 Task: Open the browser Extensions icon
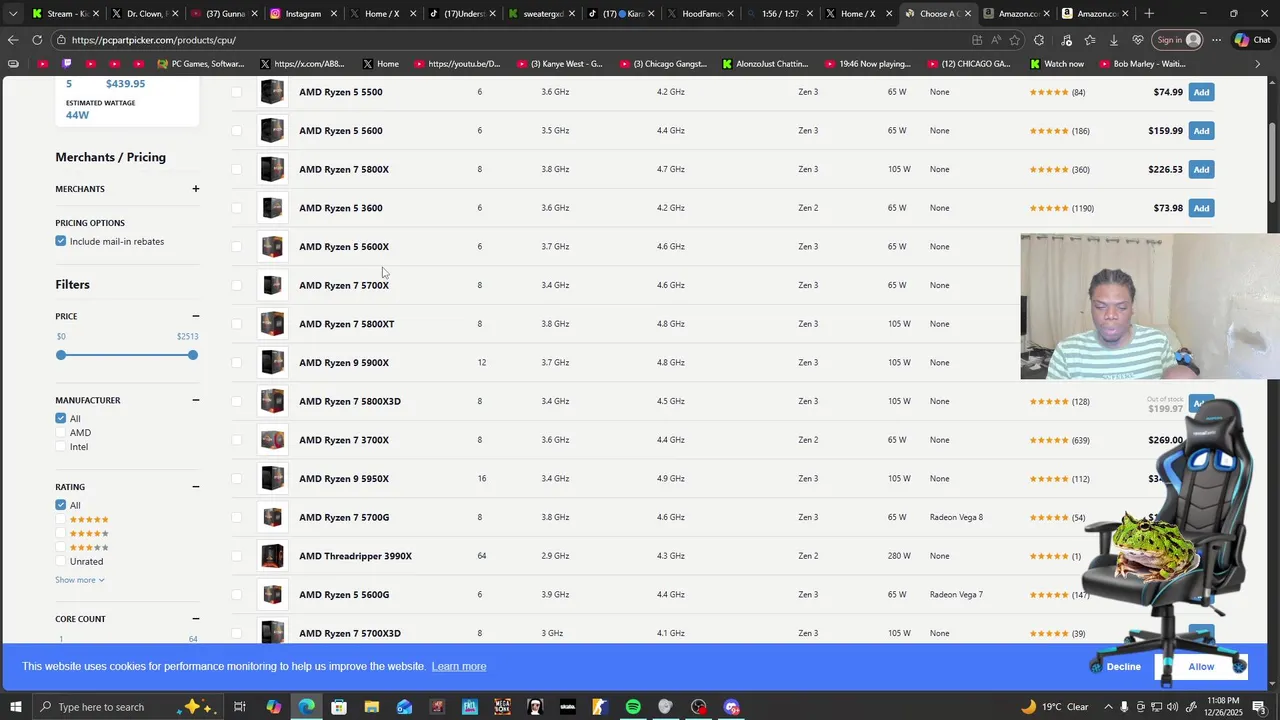[1039, 40]
